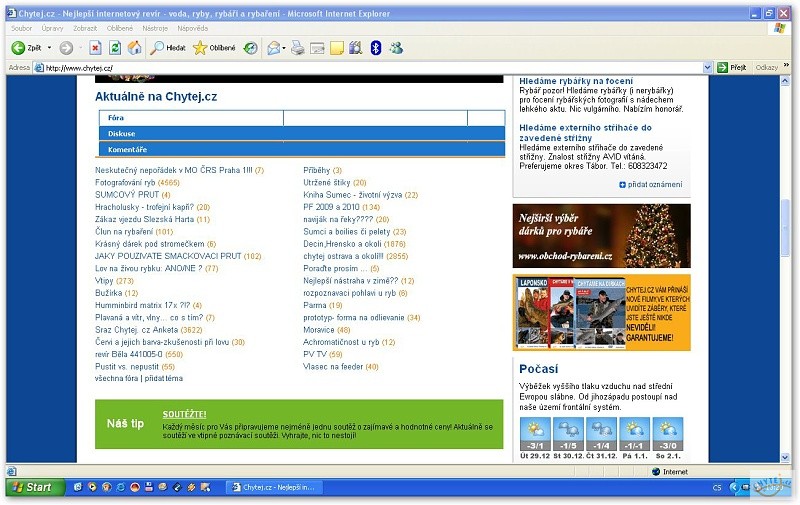Click the Stop loading icon

(x=95, y=48)
